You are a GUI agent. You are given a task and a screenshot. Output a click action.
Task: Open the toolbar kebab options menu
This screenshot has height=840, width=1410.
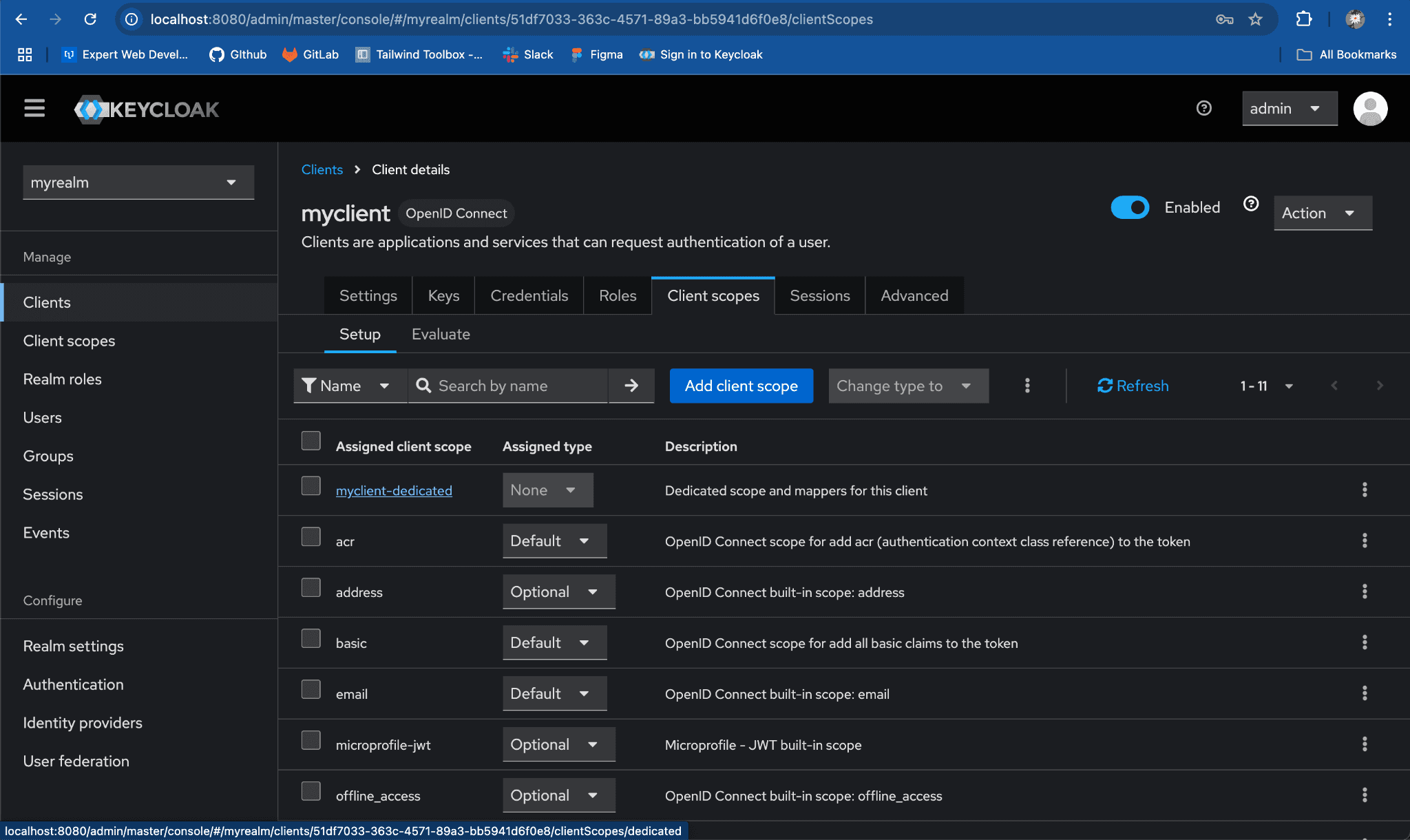pos(1027,386)
